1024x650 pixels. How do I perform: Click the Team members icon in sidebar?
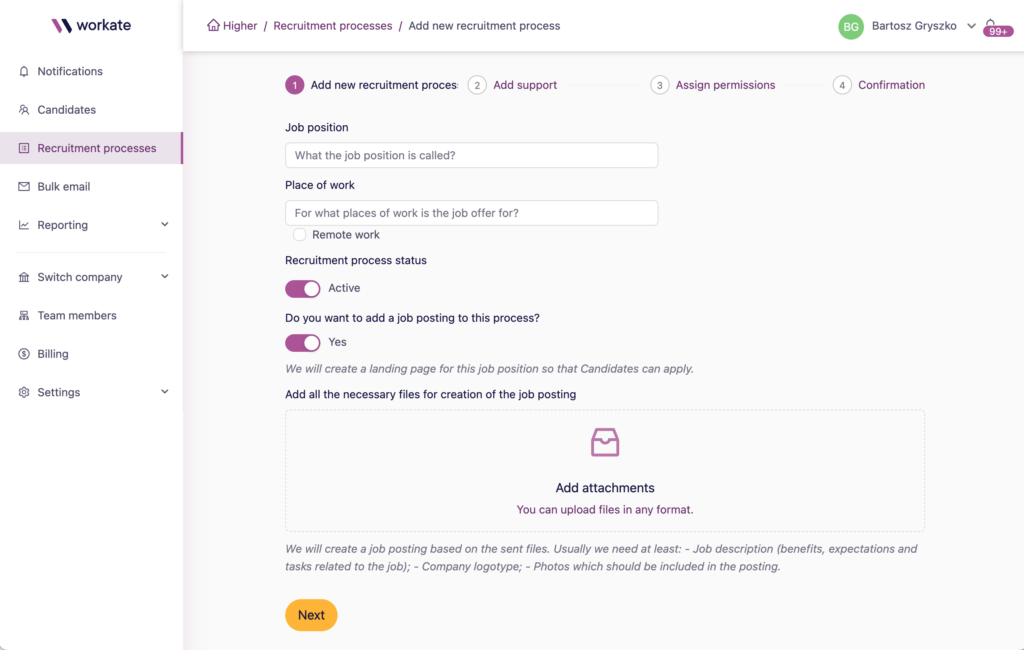24,316
